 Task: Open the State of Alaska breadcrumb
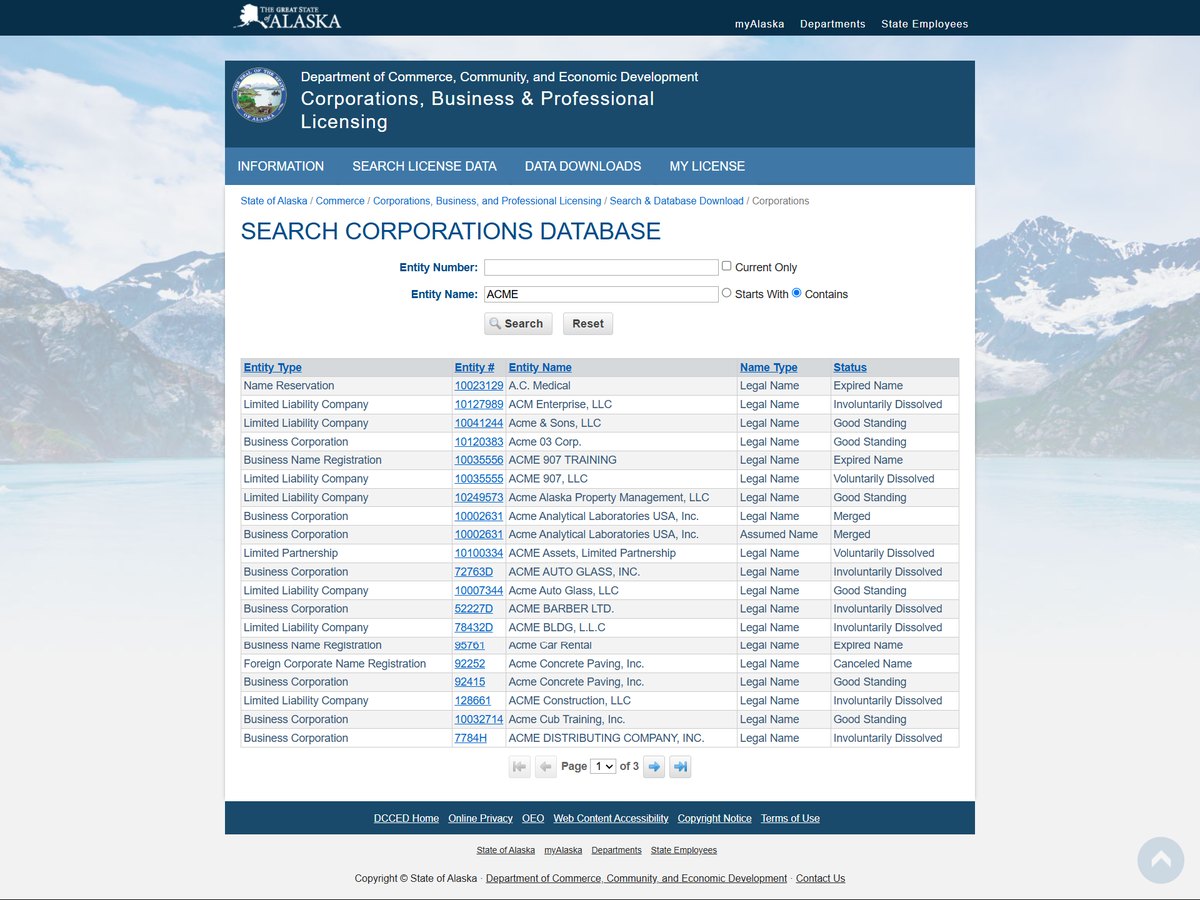[274, 201]
